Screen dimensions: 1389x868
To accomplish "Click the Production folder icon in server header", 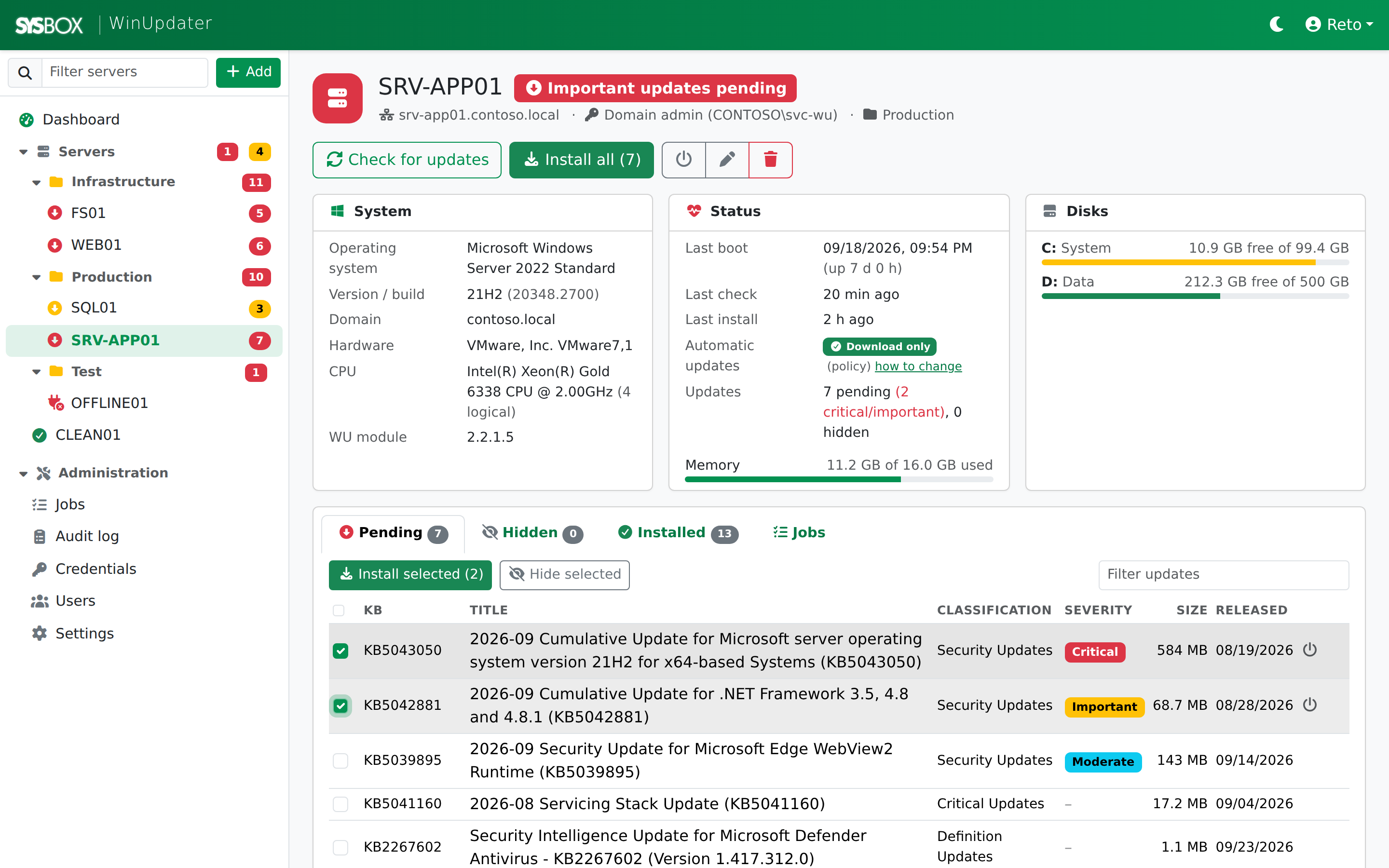I will point(870,115).
